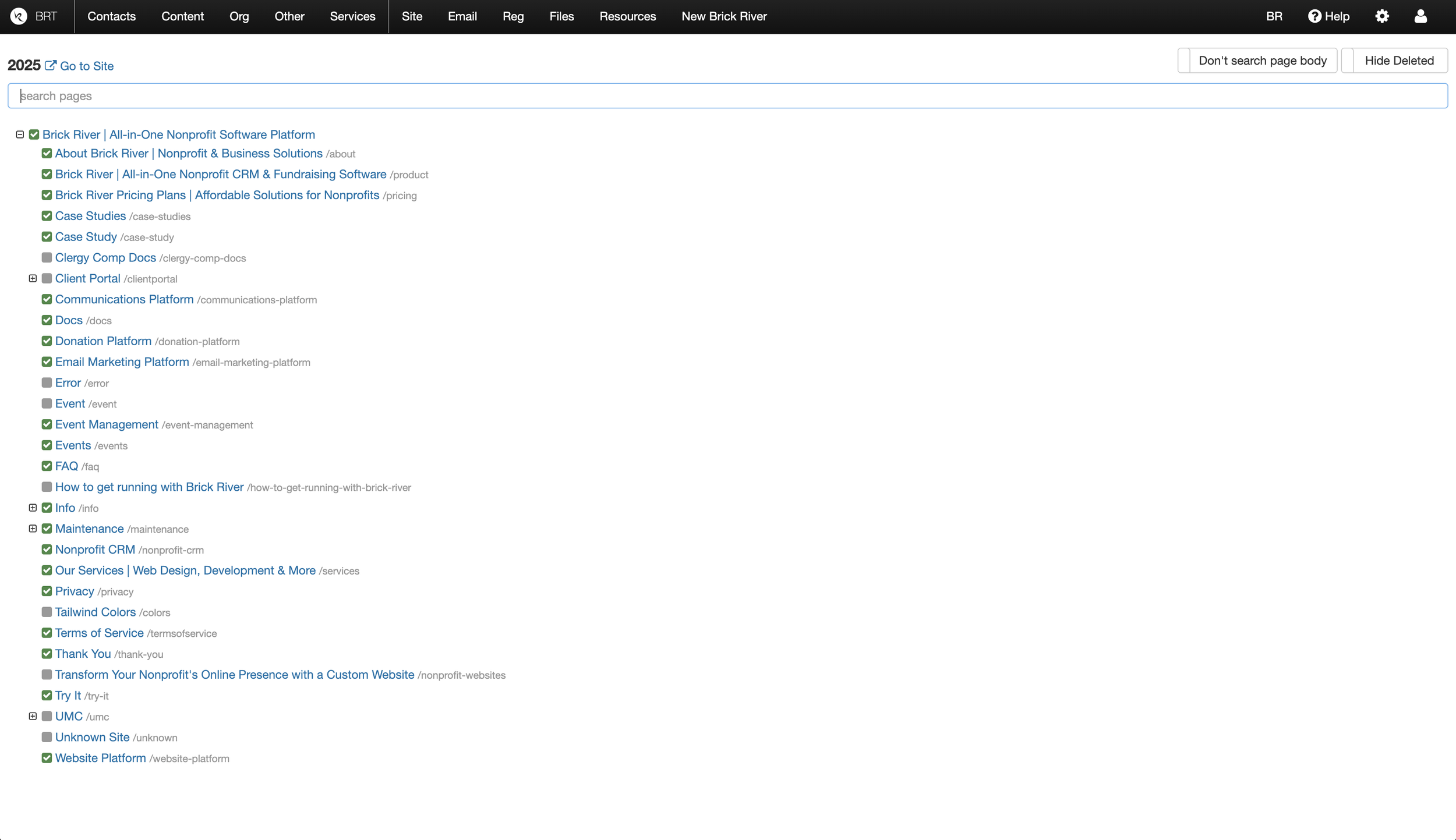Viewport: 1456px width, 840px height.
Task: Toggle the Hide Deleted checkbox
Action: pyautogui.click(x=1348, y=61)
